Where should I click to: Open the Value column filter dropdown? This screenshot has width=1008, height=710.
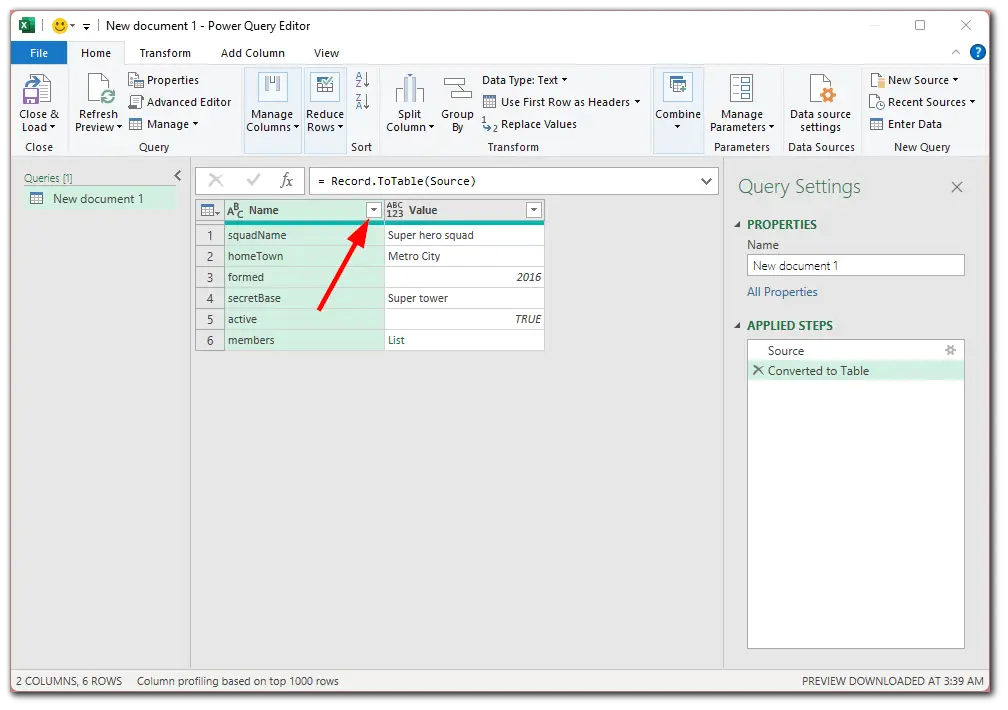coord(534,210)
